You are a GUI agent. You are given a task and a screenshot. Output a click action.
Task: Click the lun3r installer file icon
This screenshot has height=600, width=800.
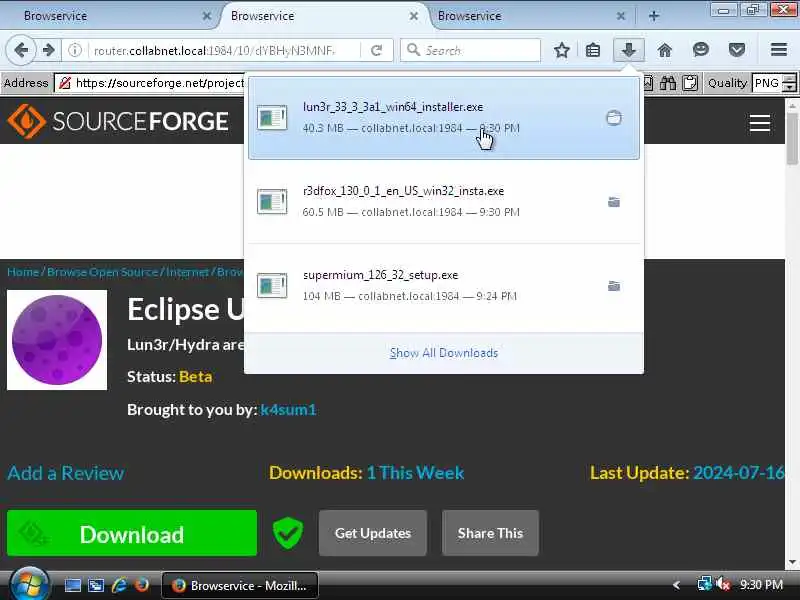(272, 118)
